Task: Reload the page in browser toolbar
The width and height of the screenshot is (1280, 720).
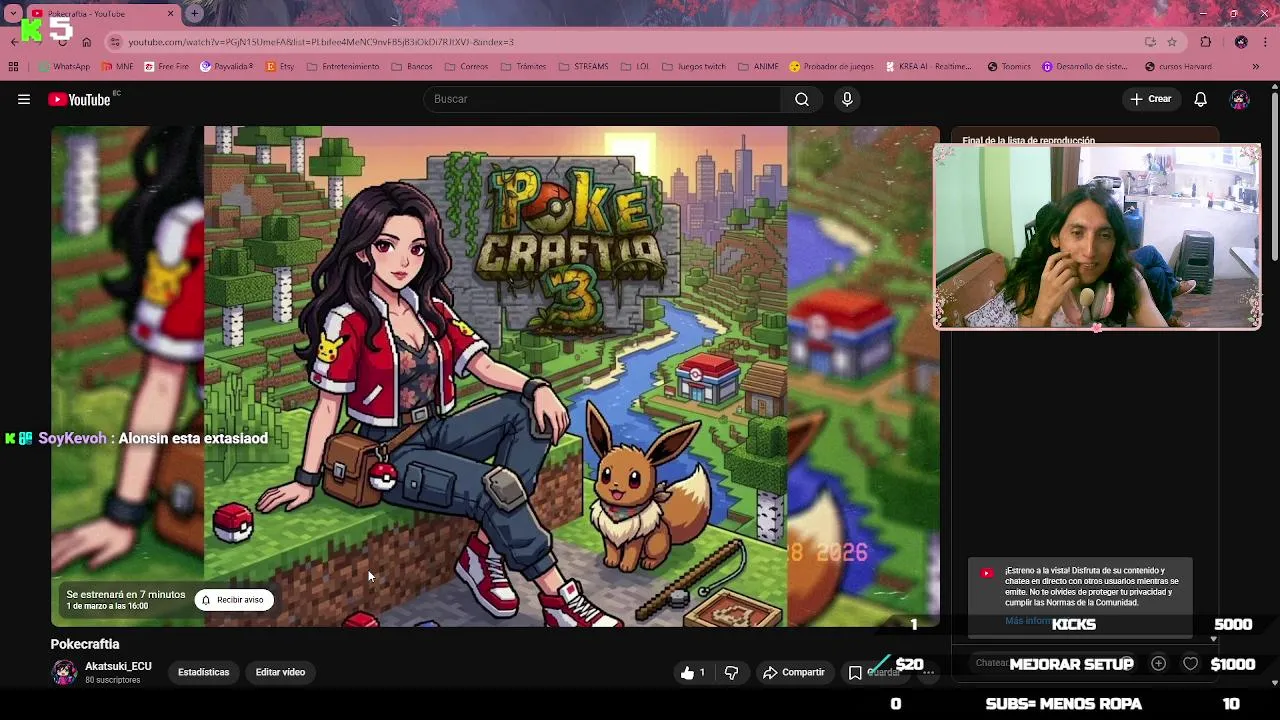Action: 63,42
